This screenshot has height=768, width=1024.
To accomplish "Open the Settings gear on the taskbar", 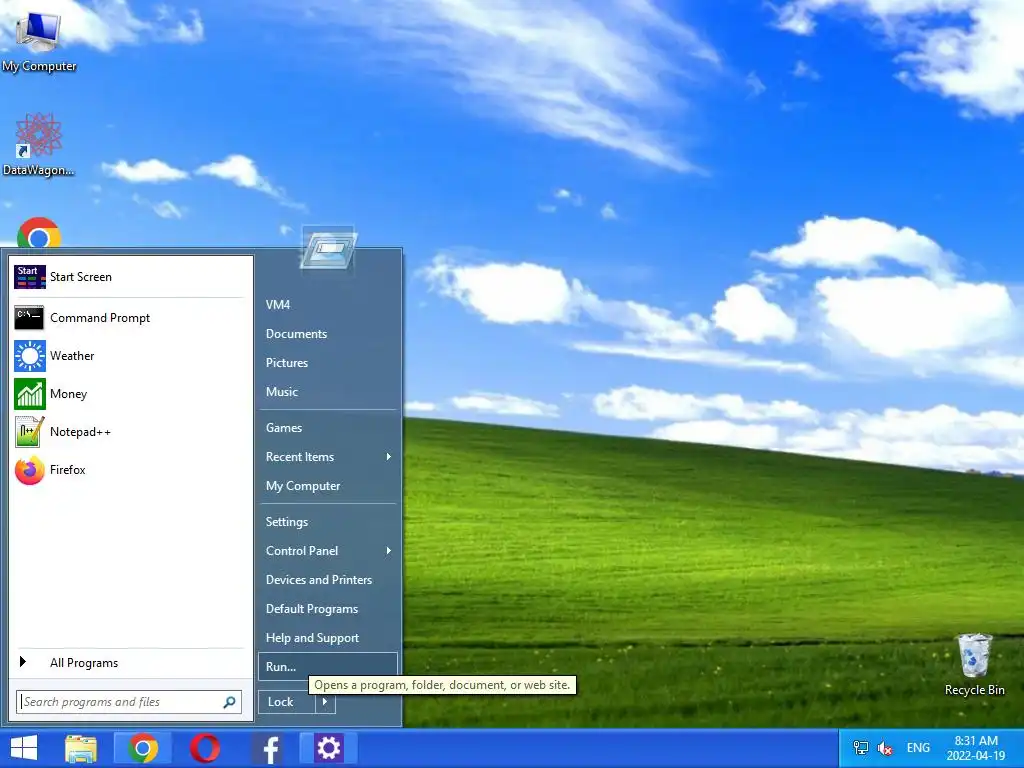I will [328, 748].
